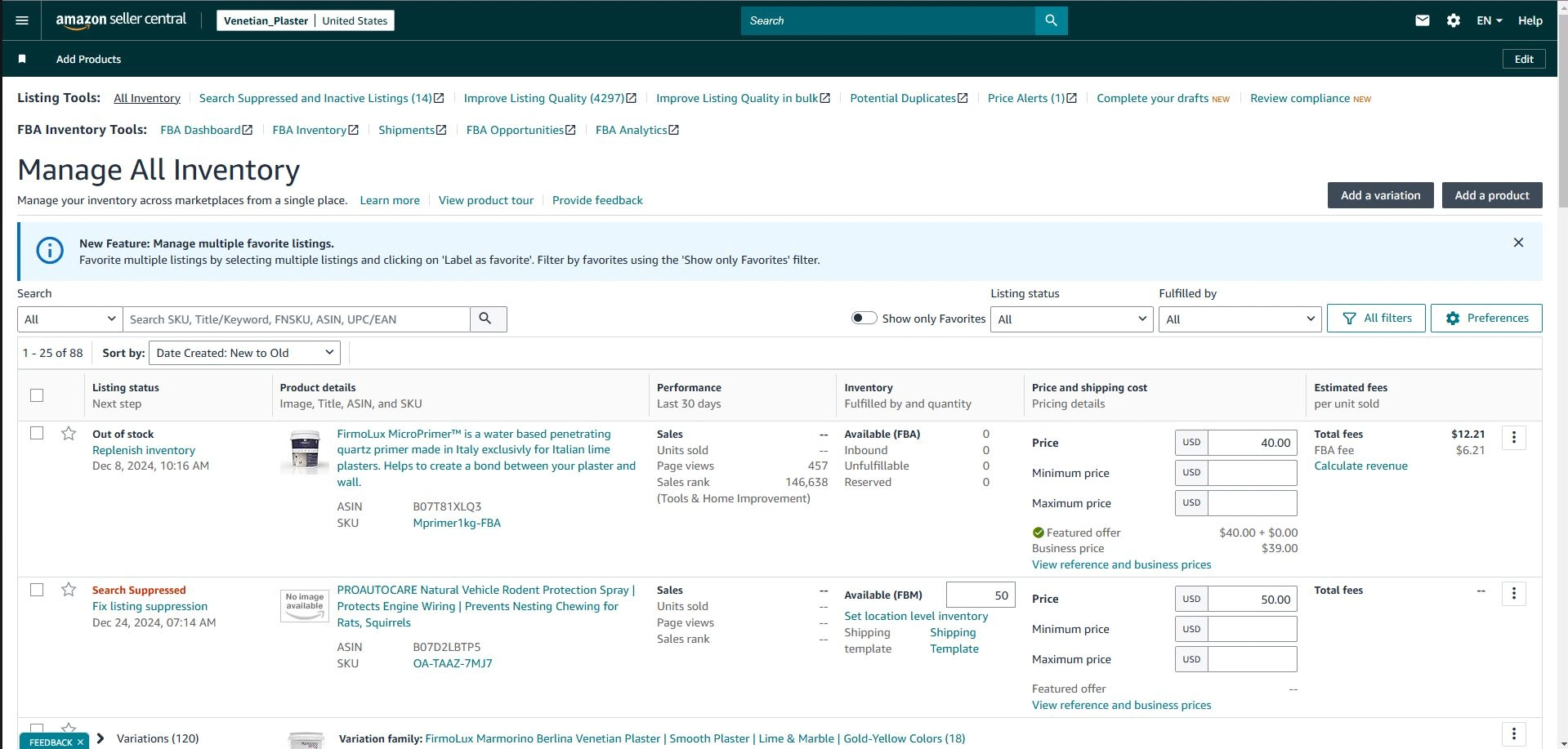Click the info icon in banner
This screenshot has height=749, width=1568.
click(50, 251)
